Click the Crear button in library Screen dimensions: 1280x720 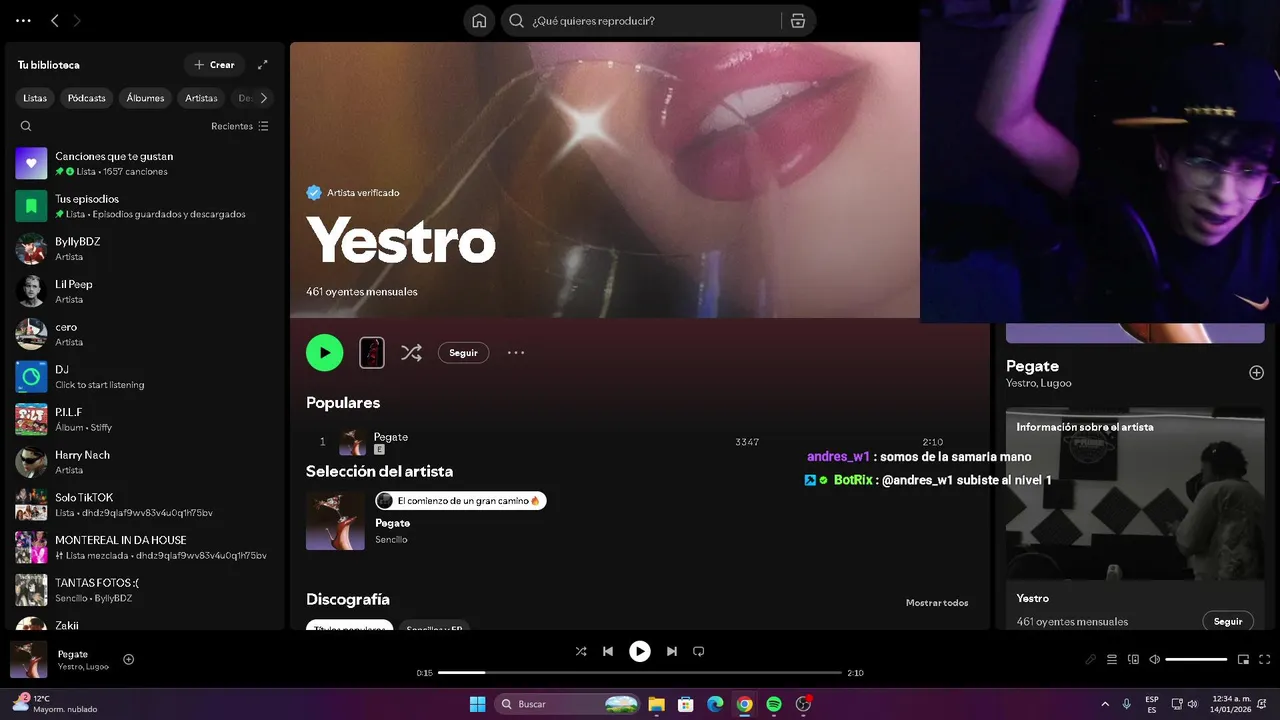pos(214,65)
